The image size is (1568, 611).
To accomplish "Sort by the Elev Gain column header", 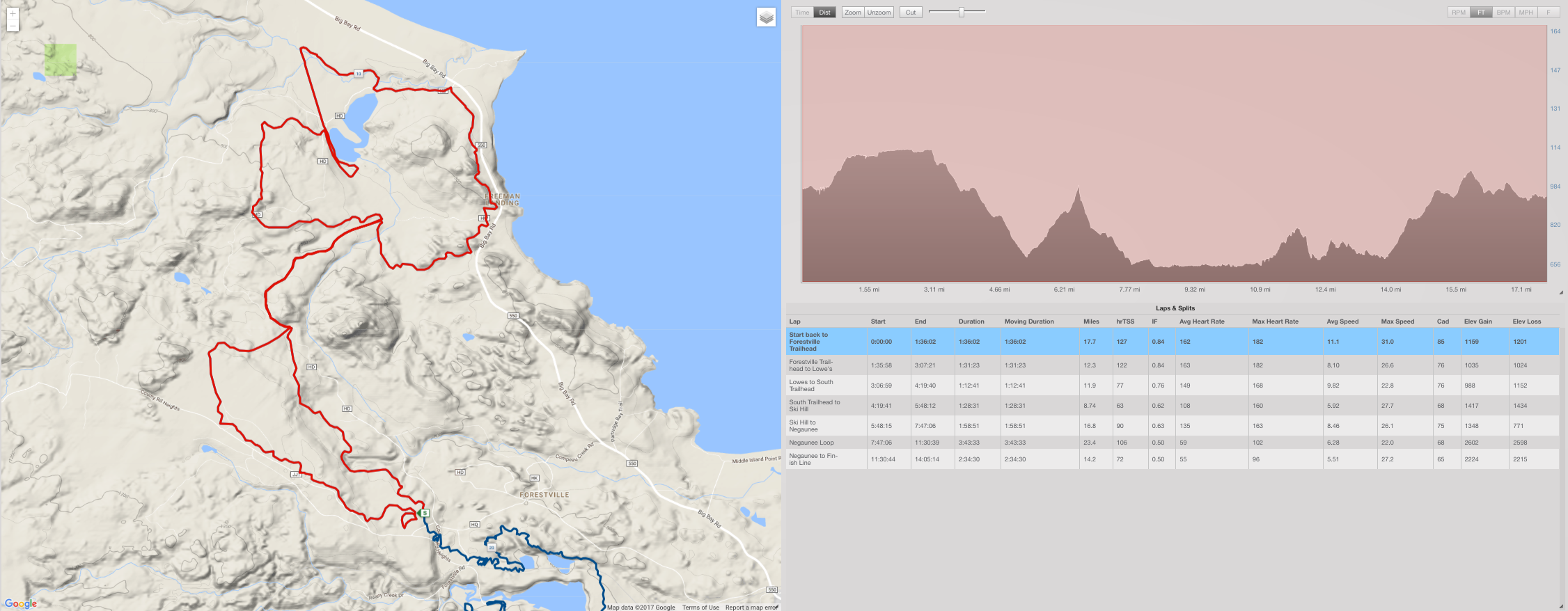I will (x=1478, y=322).
